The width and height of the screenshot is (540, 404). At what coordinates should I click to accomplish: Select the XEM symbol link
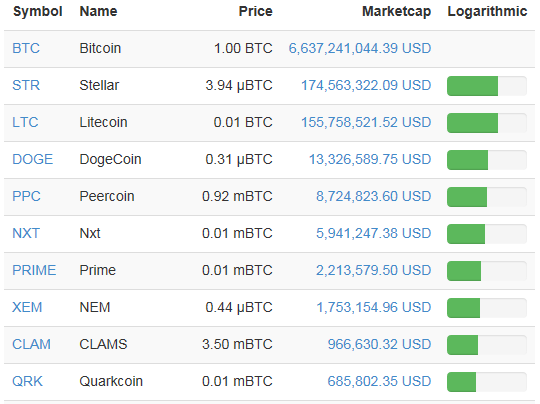tap(27, 307)
